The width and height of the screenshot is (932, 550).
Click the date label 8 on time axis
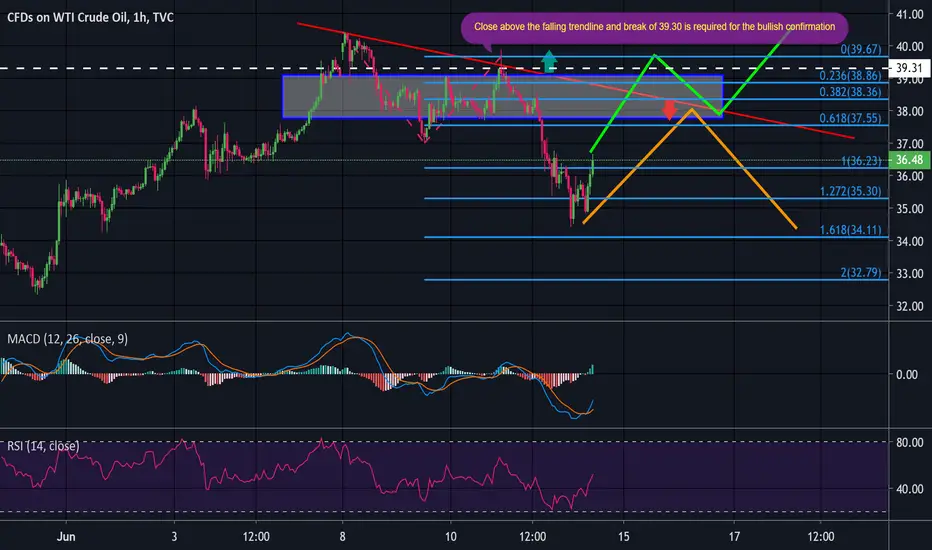tap(342, 536)
